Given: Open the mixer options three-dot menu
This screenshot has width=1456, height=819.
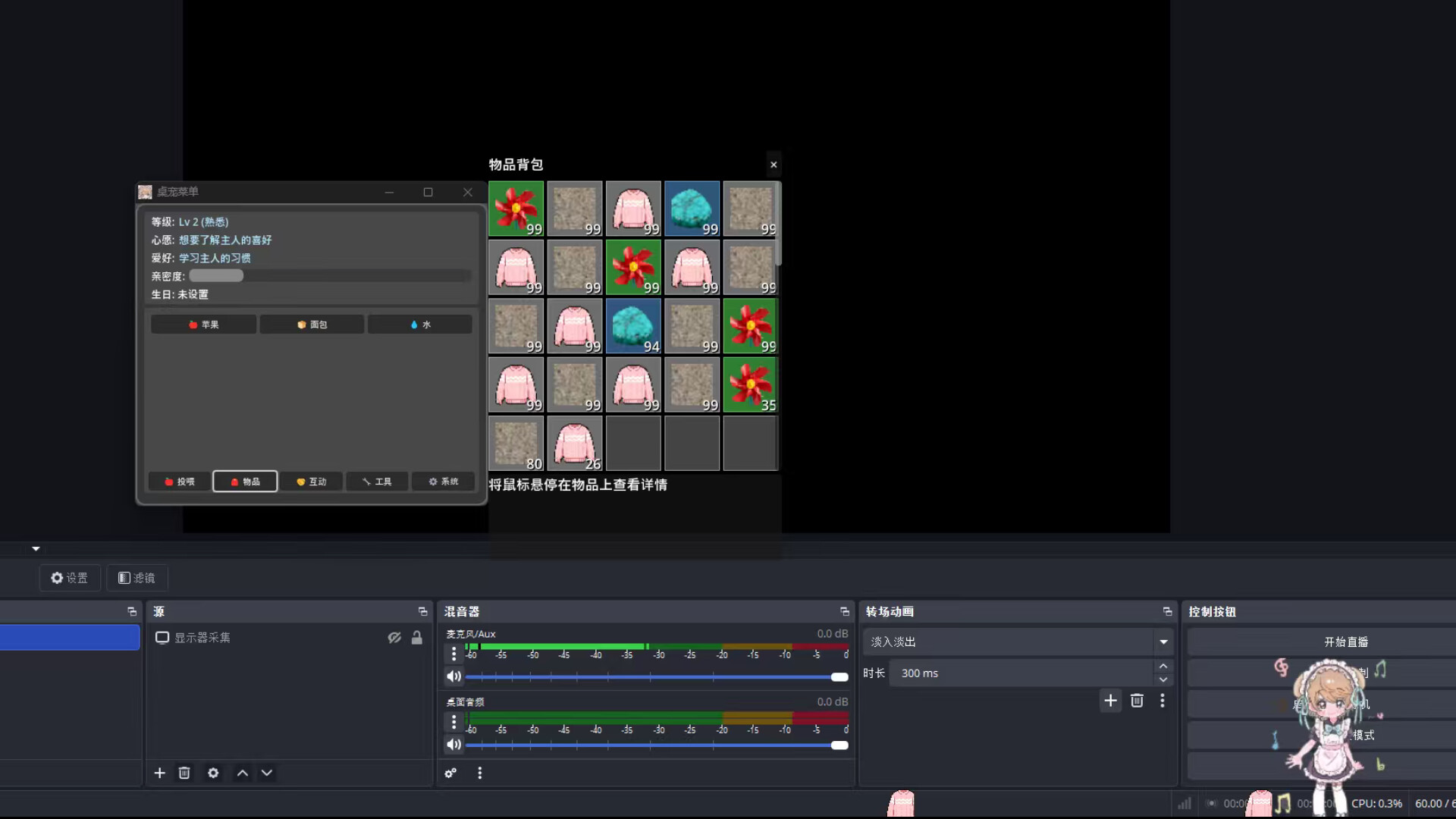Looking at the screenshot, I should click(480, 773).
